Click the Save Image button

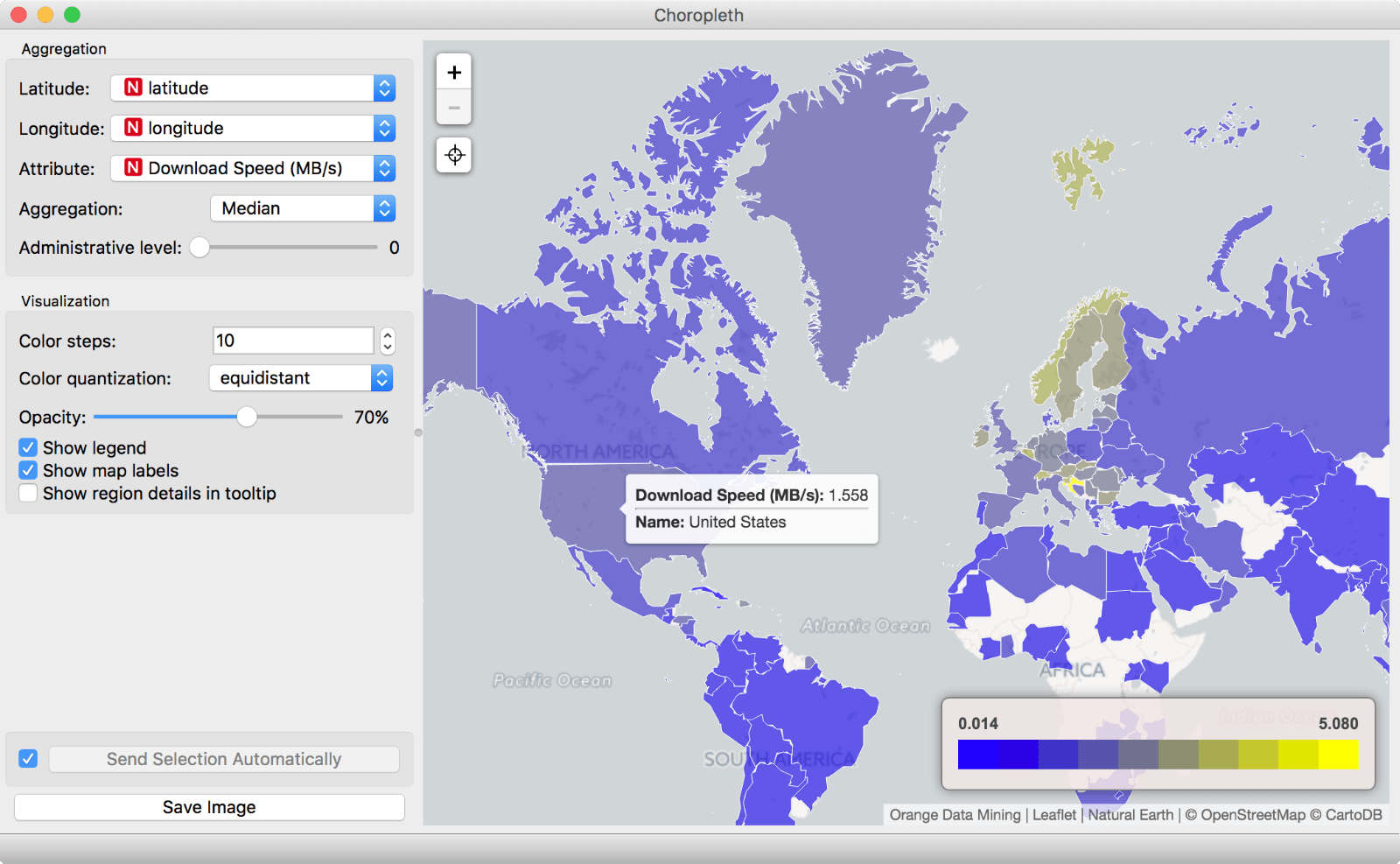coord(209,807)
